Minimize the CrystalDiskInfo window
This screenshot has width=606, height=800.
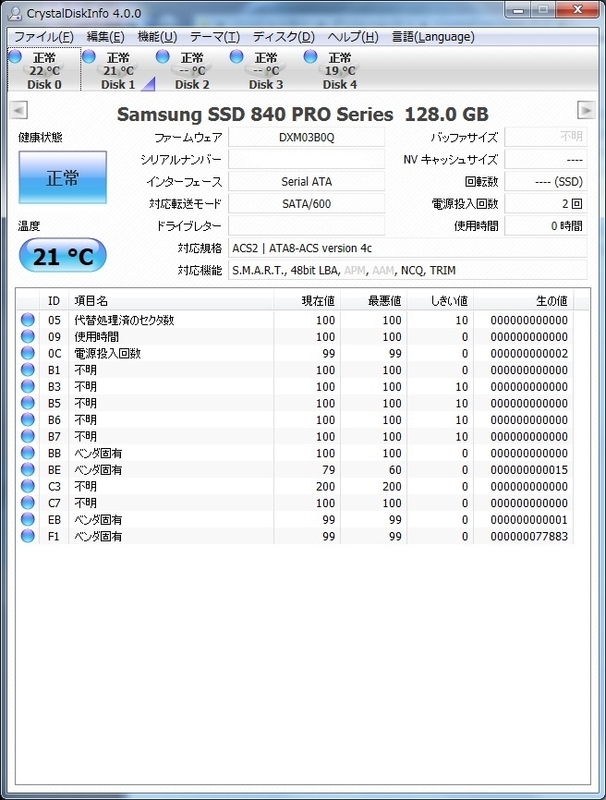tap(518, 10)
